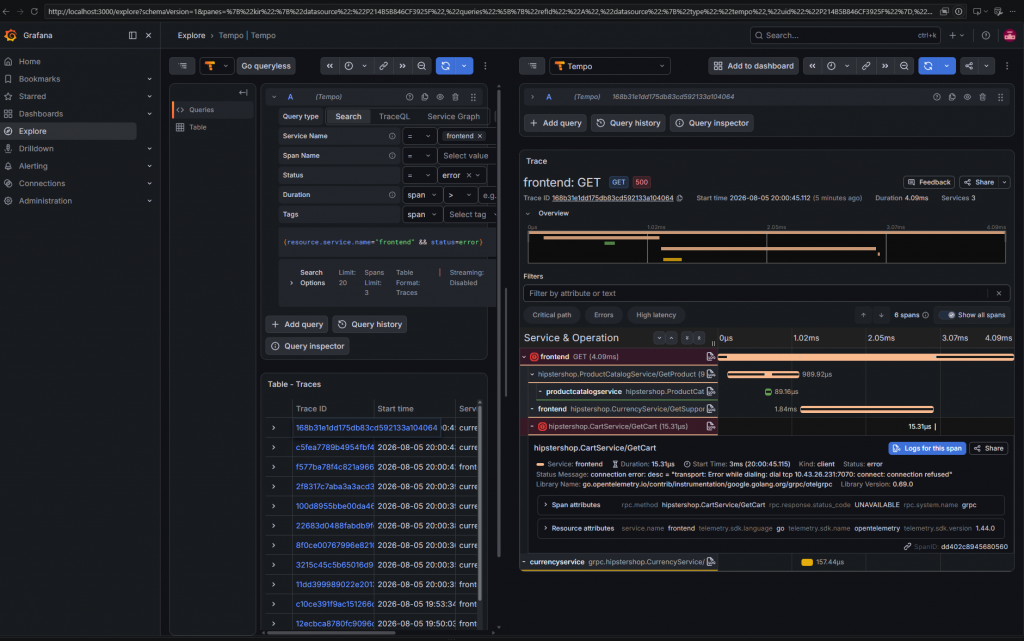Select the Search query type

(x=348, y=116)
